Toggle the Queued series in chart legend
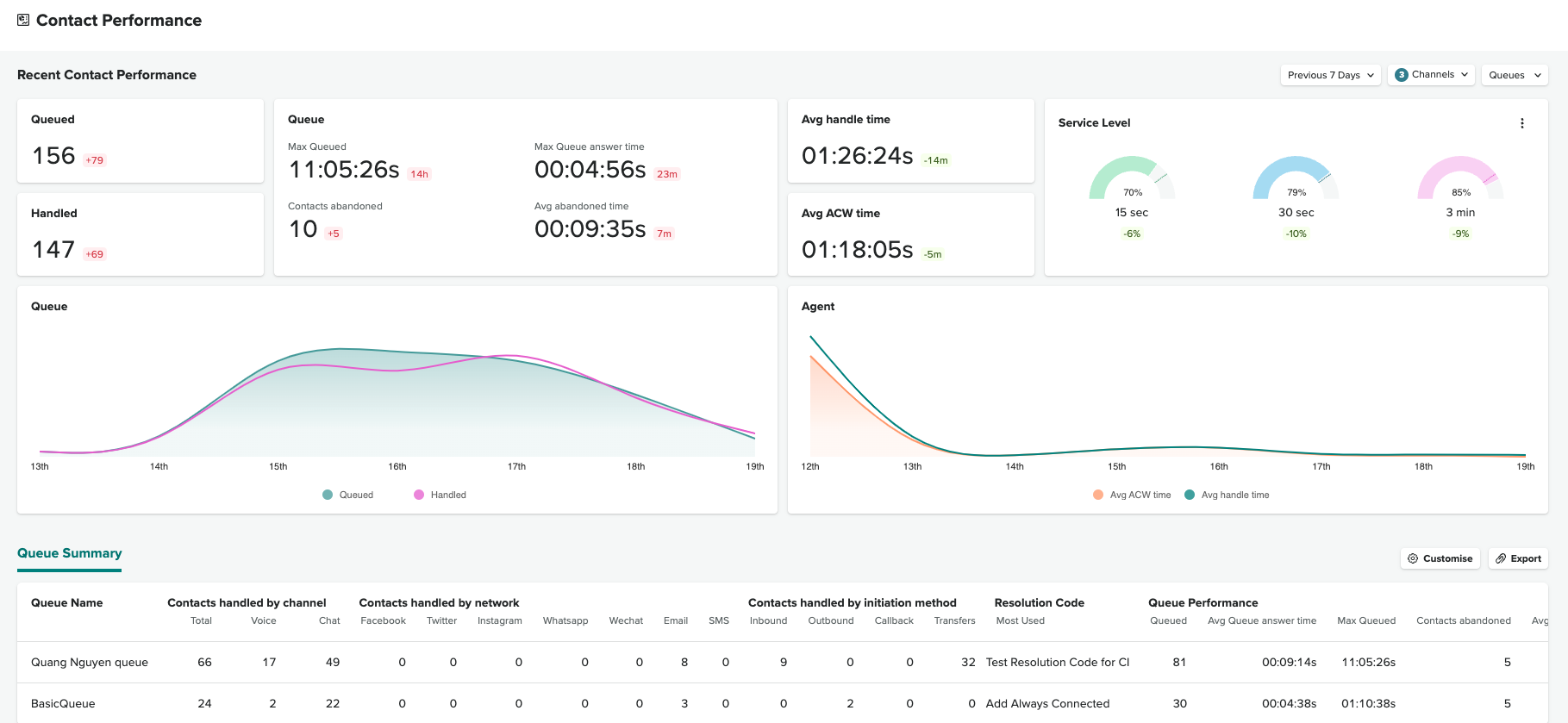The height and width of the screenshot is (723, 1568). point(348,495)
